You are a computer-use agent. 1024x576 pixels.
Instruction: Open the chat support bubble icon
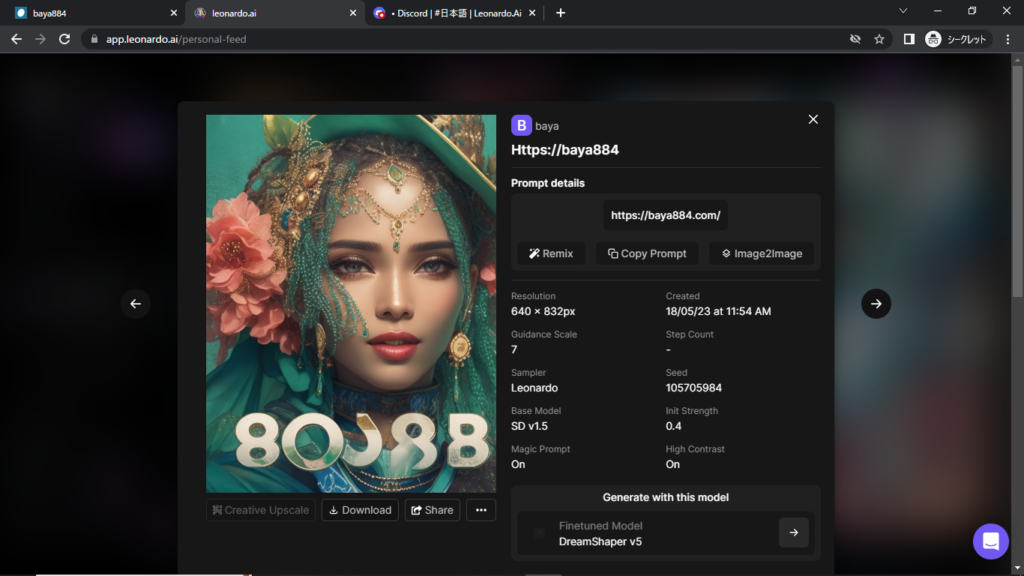pos(990,541)
